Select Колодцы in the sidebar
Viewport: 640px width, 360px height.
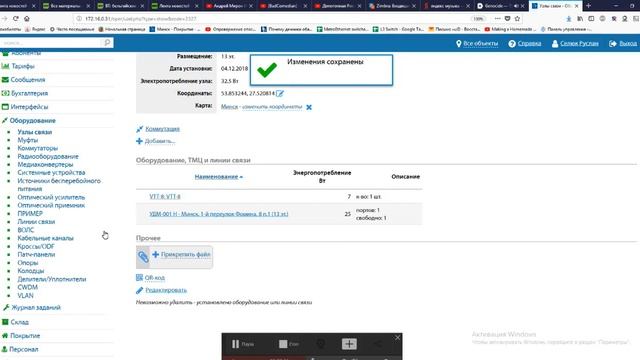point(31,271)
